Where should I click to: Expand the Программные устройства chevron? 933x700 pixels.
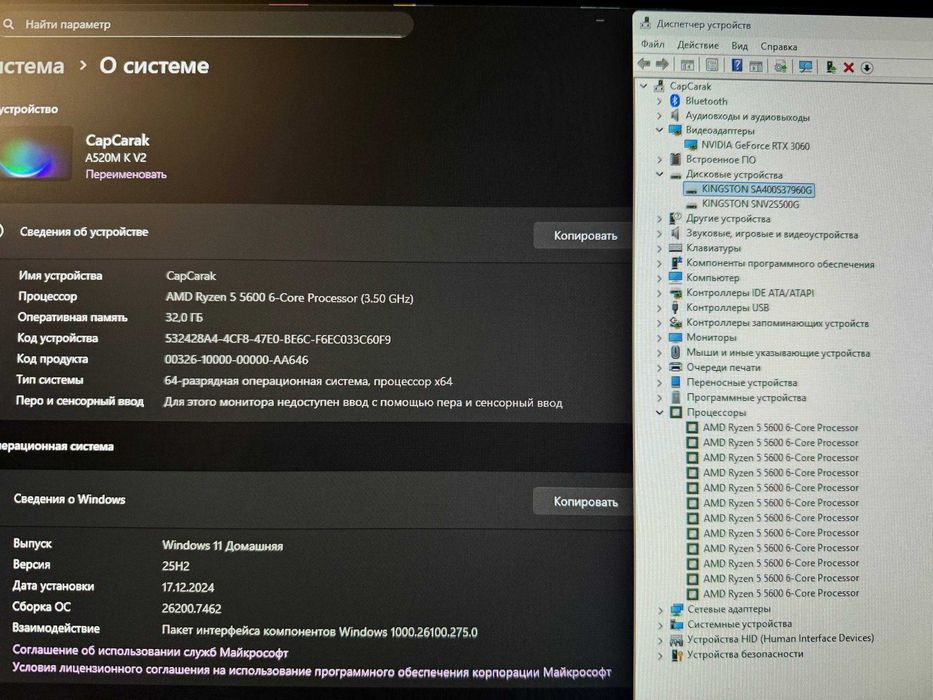click(x=659, y=398)
